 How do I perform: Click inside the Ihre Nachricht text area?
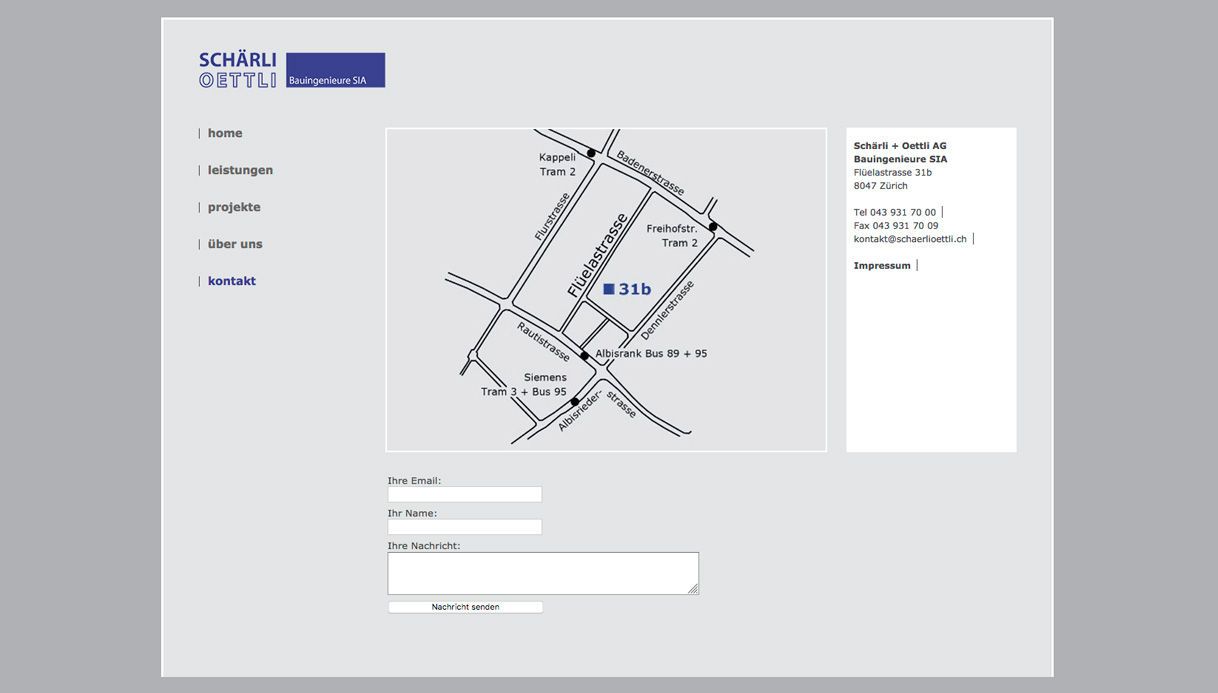point(540,573)
